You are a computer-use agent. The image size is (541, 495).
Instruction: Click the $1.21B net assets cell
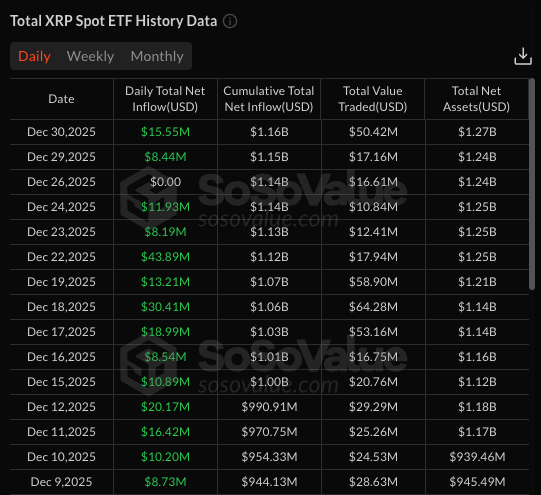pos(477,282)
